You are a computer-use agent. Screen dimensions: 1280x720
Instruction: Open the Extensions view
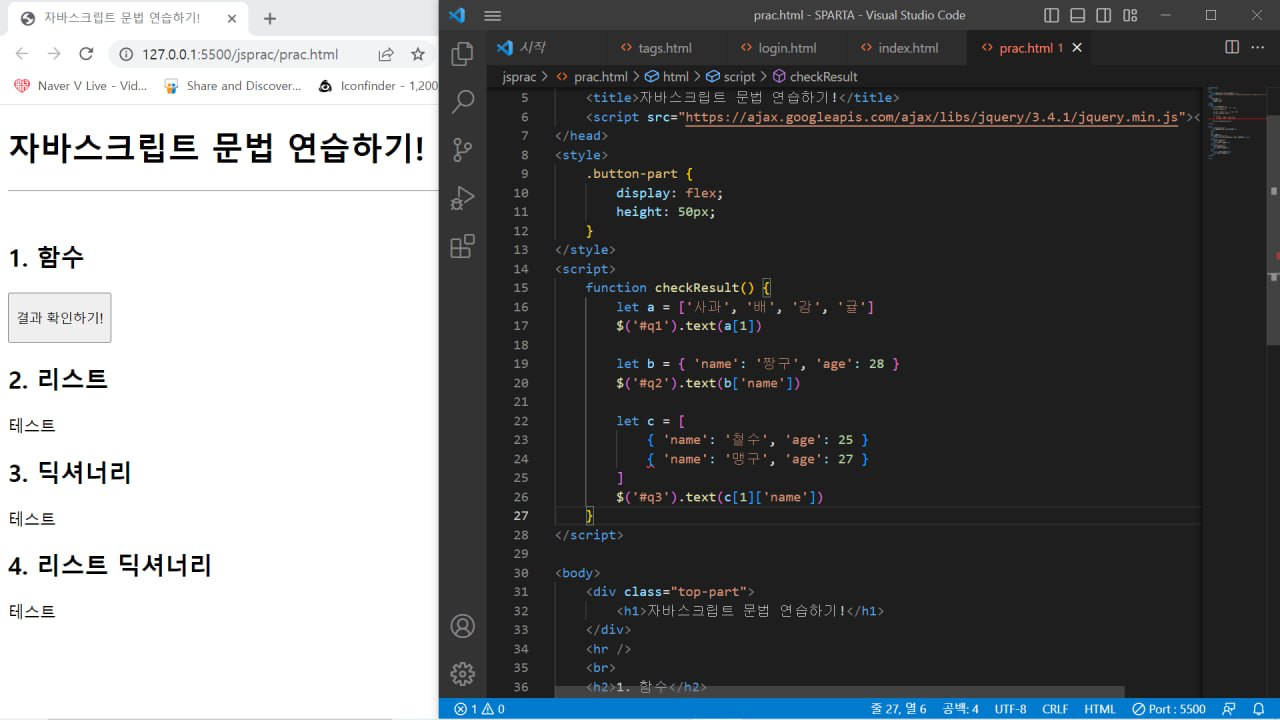(462, 246)
